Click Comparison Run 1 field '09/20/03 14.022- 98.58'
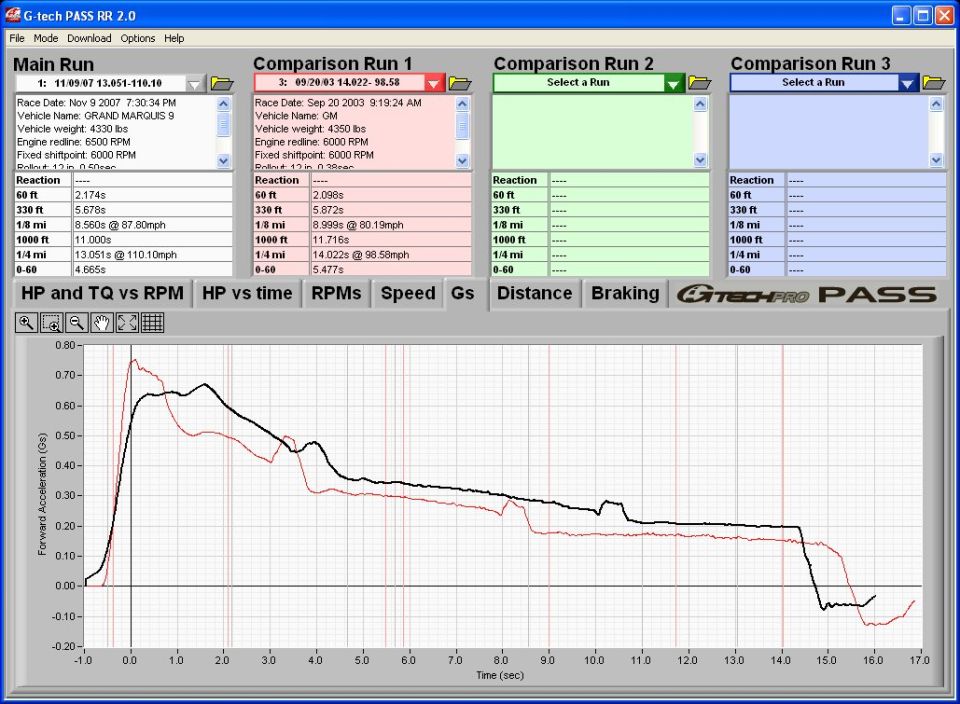The image size is (960, 704). (340, 83)
